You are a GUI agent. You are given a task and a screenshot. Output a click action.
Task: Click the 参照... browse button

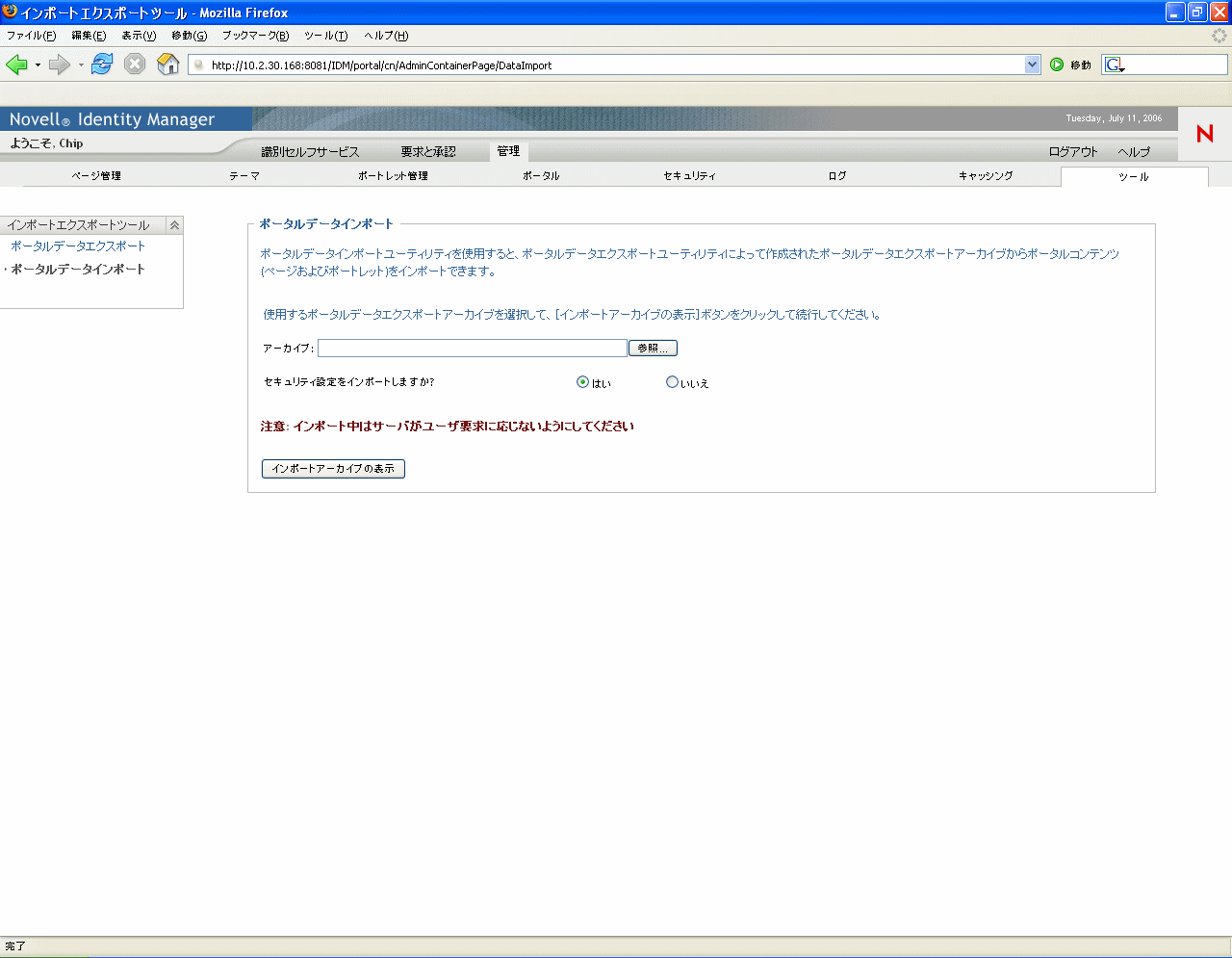tap(653, 349)
